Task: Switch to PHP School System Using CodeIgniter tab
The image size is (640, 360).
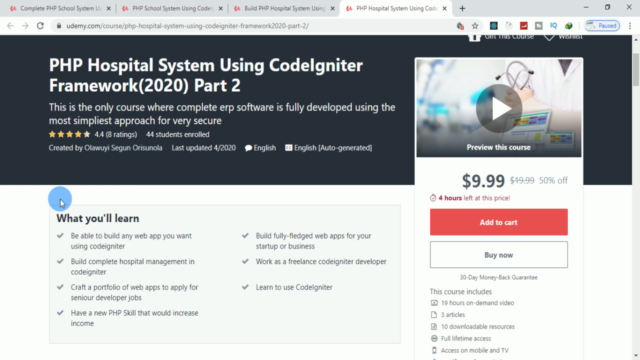Action: click(171, 8)
